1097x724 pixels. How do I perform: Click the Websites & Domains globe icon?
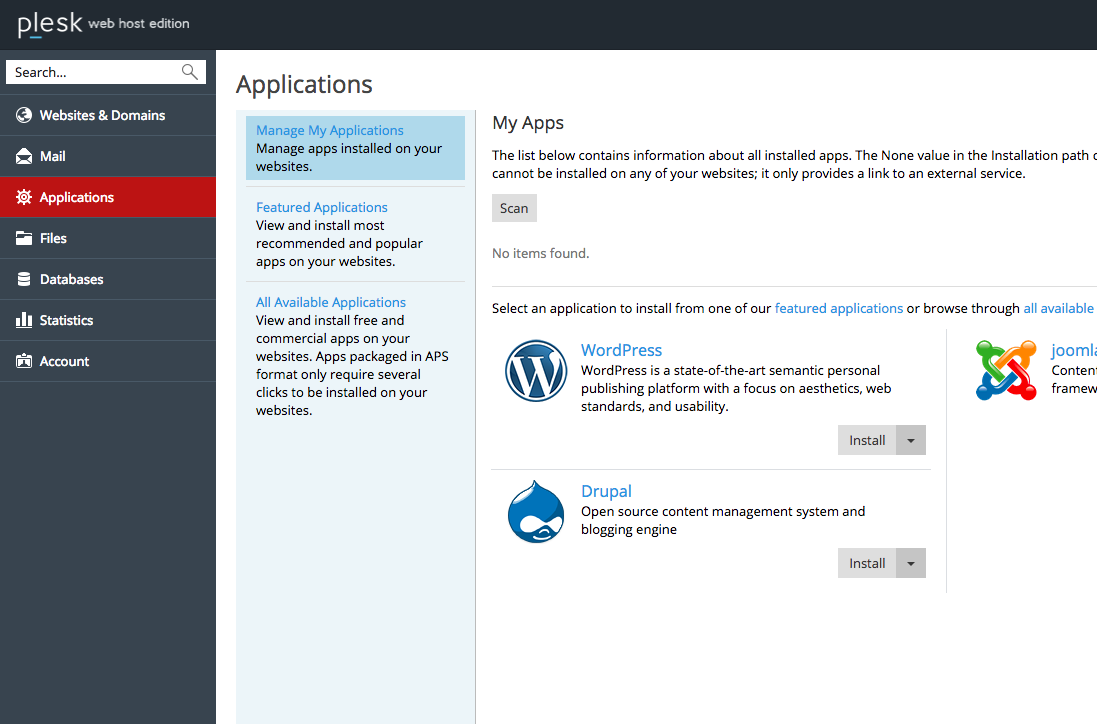click(x=24, y=115)
